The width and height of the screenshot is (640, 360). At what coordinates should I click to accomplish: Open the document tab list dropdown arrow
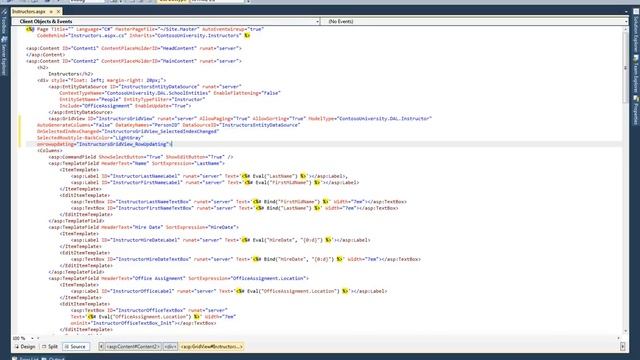626,12
